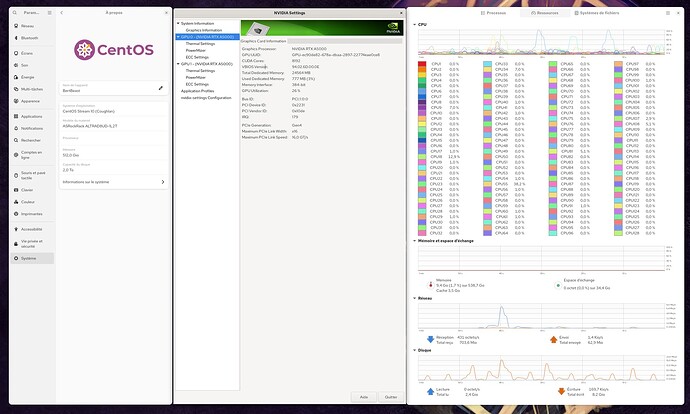Viewport: 690px width, 414px height.
Task: Select PowerMizer under GPU 0
Action: point(196,51)
